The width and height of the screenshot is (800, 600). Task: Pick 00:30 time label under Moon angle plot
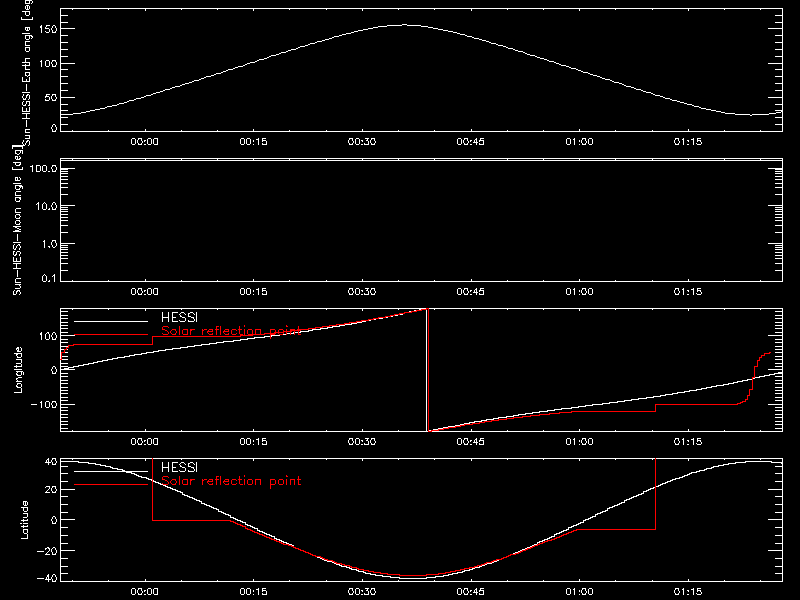[x=362, y=292]
